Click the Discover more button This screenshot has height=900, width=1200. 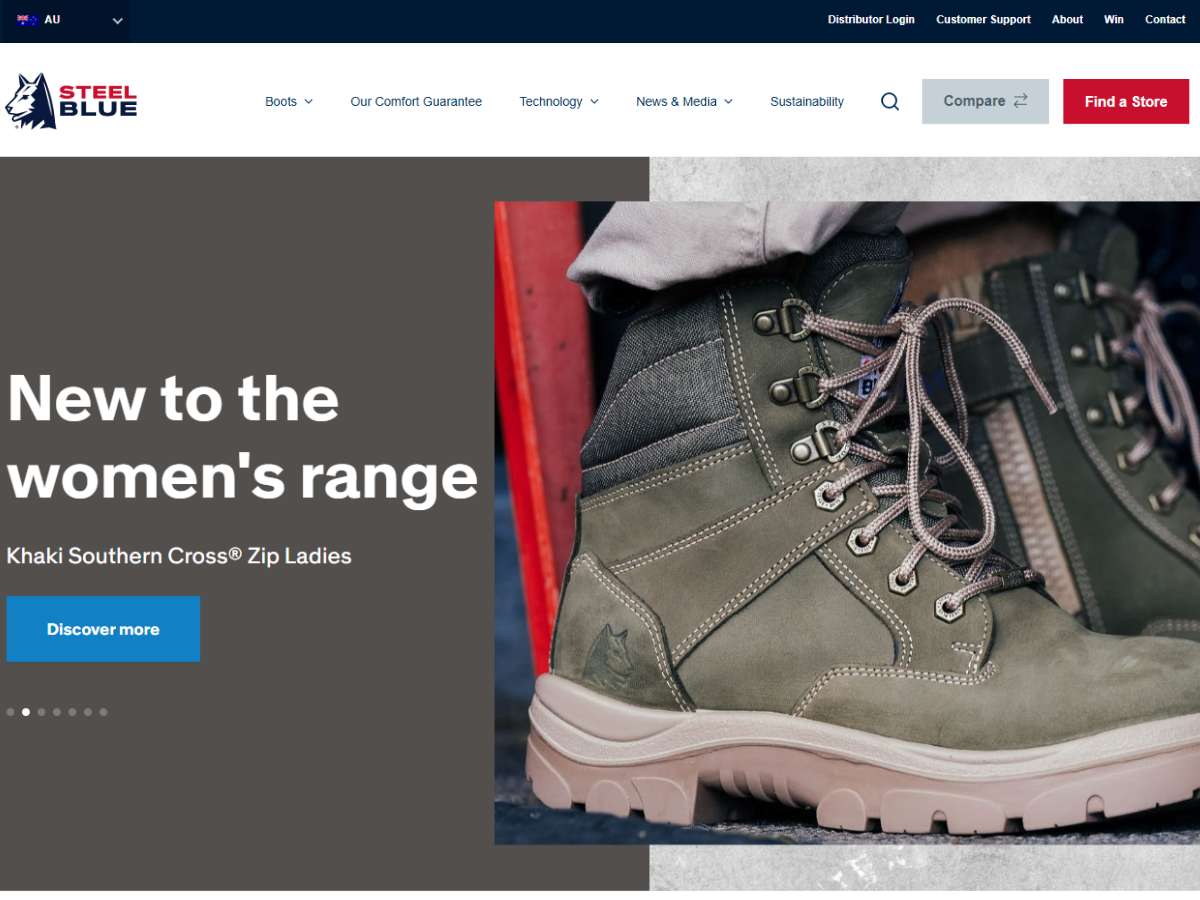(103, 629)
